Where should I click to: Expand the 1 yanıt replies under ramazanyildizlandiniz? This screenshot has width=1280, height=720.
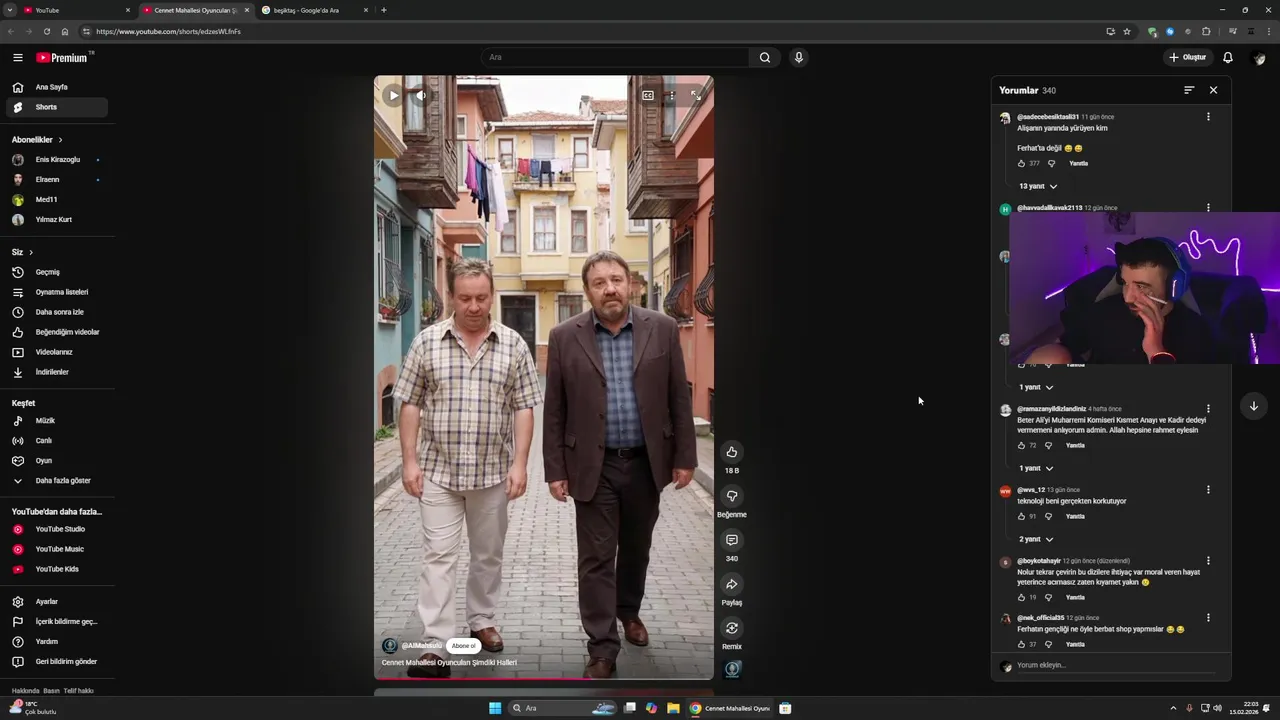point(1036,468)
